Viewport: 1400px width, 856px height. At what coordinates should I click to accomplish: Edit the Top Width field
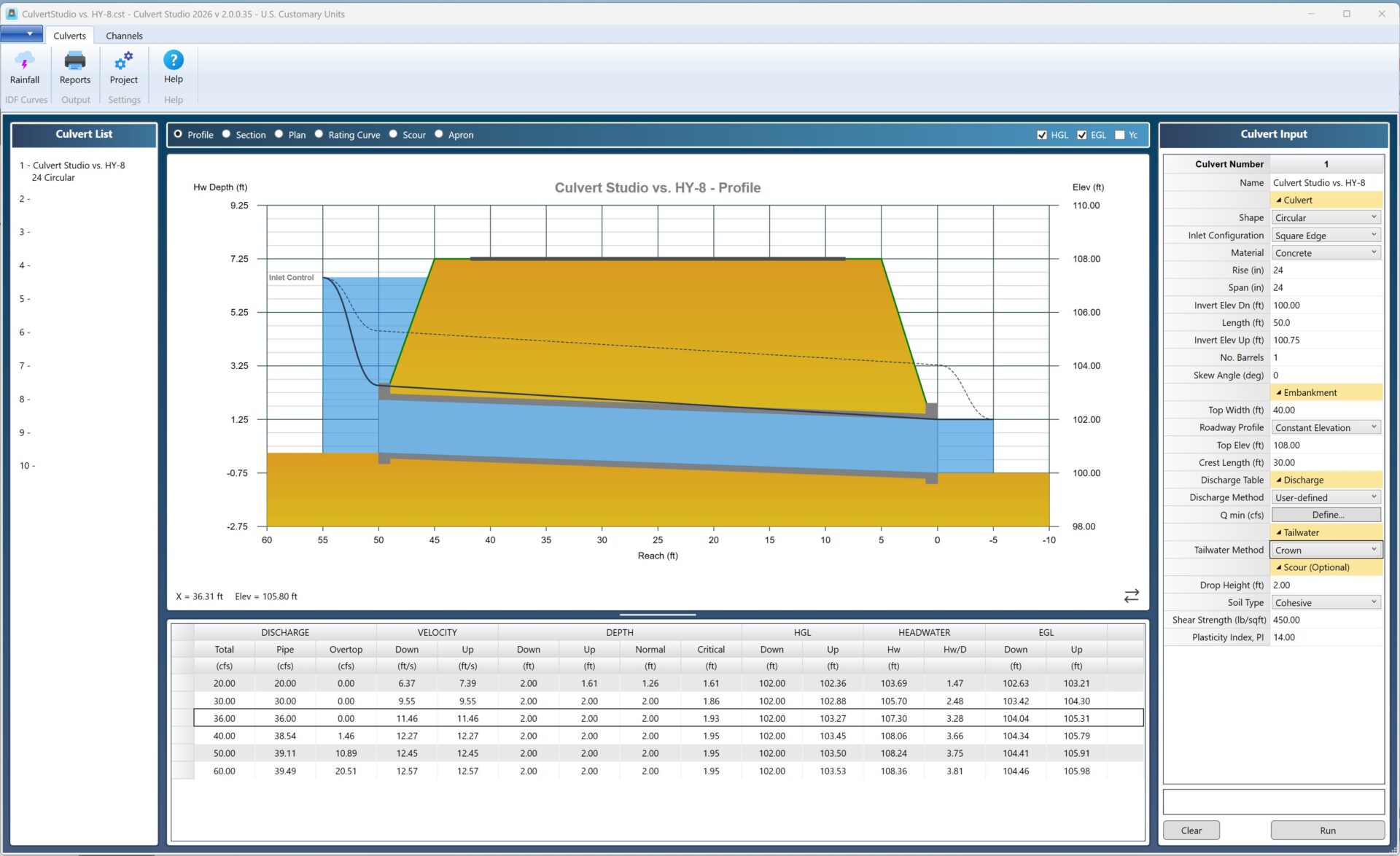pos(1327,410)
